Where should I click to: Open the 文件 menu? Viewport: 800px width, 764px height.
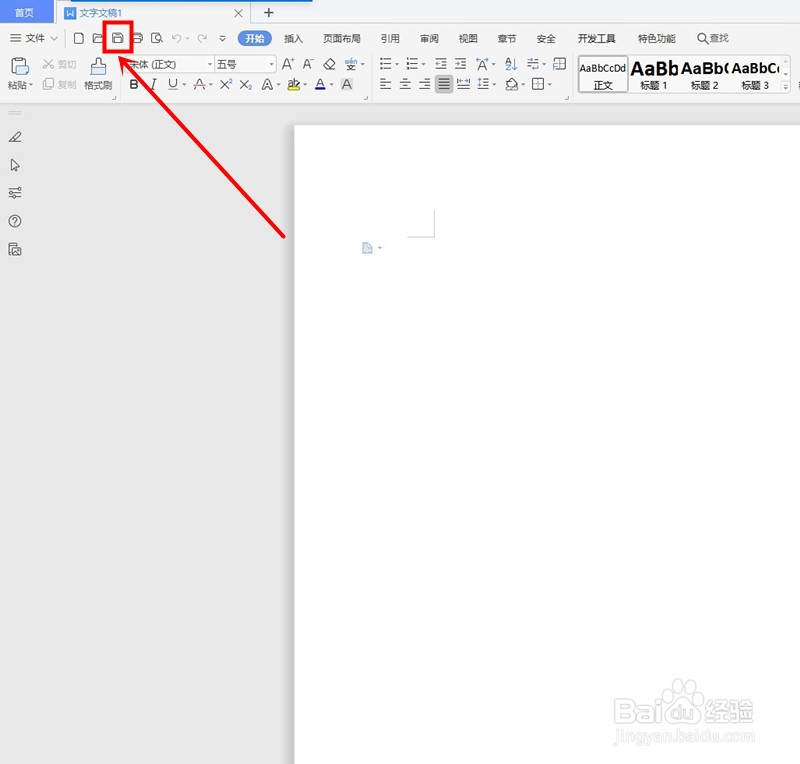[34, 38]
